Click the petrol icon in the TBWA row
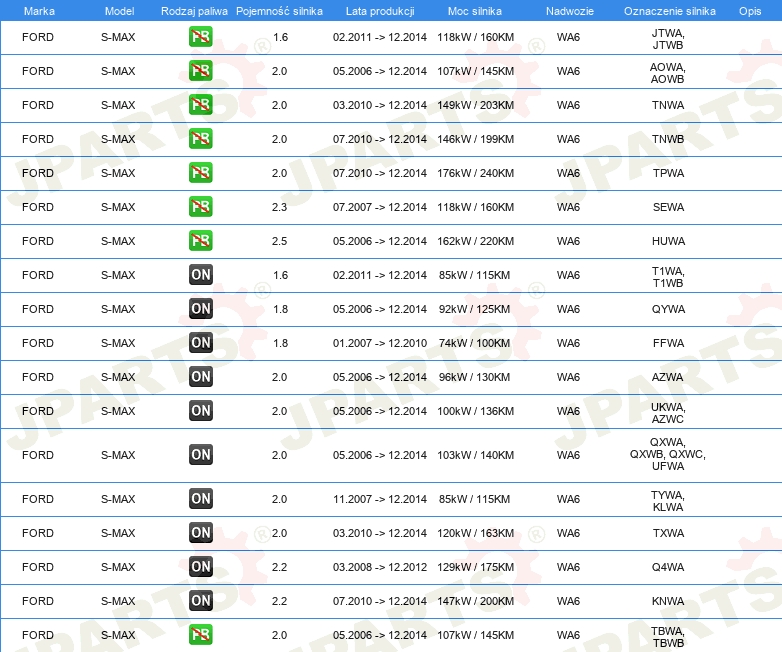782x652 pixels. click(x=200, y=635)
